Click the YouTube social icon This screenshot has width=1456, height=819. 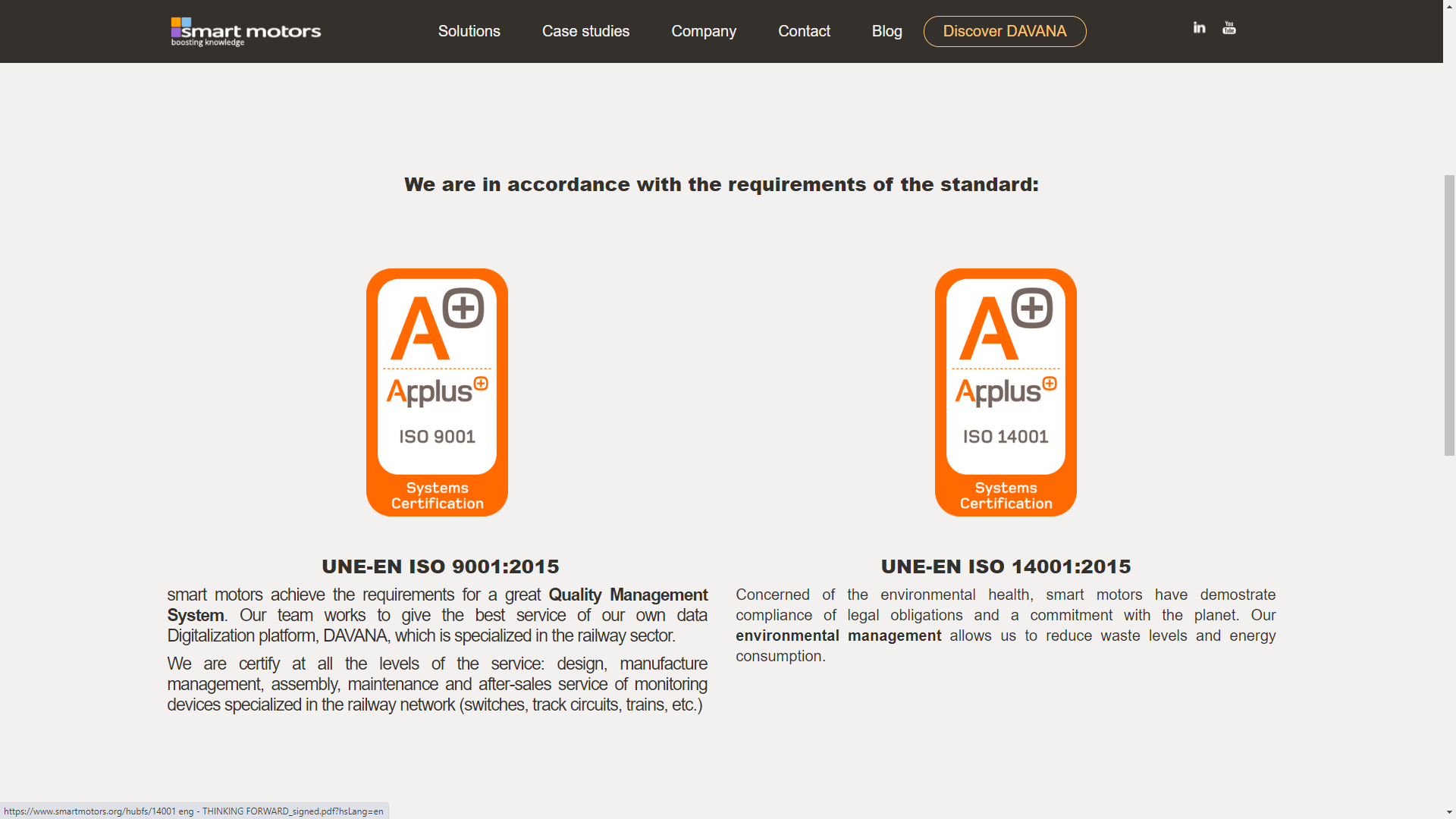pyautogui.click(x=1229, y=27)
